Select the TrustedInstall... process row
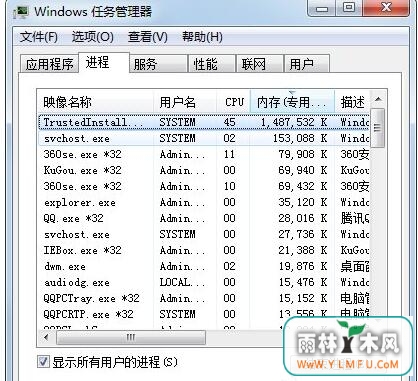The width and height of the screenshot is (418, 381). pyautogui.click(x=203, y=122)
